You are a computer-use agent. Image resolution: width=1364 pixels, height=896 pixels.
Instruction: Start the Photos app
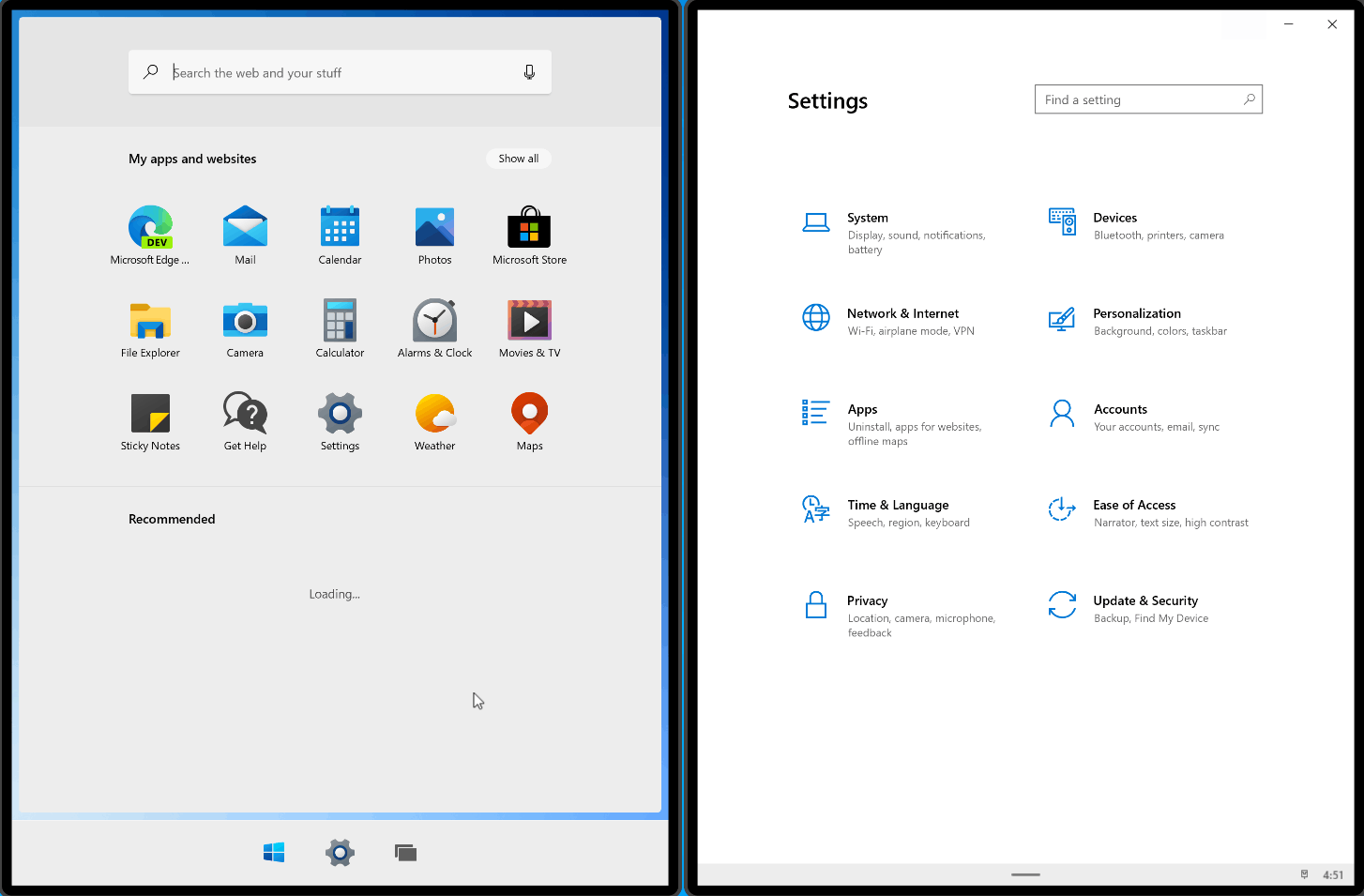[434, 228]
